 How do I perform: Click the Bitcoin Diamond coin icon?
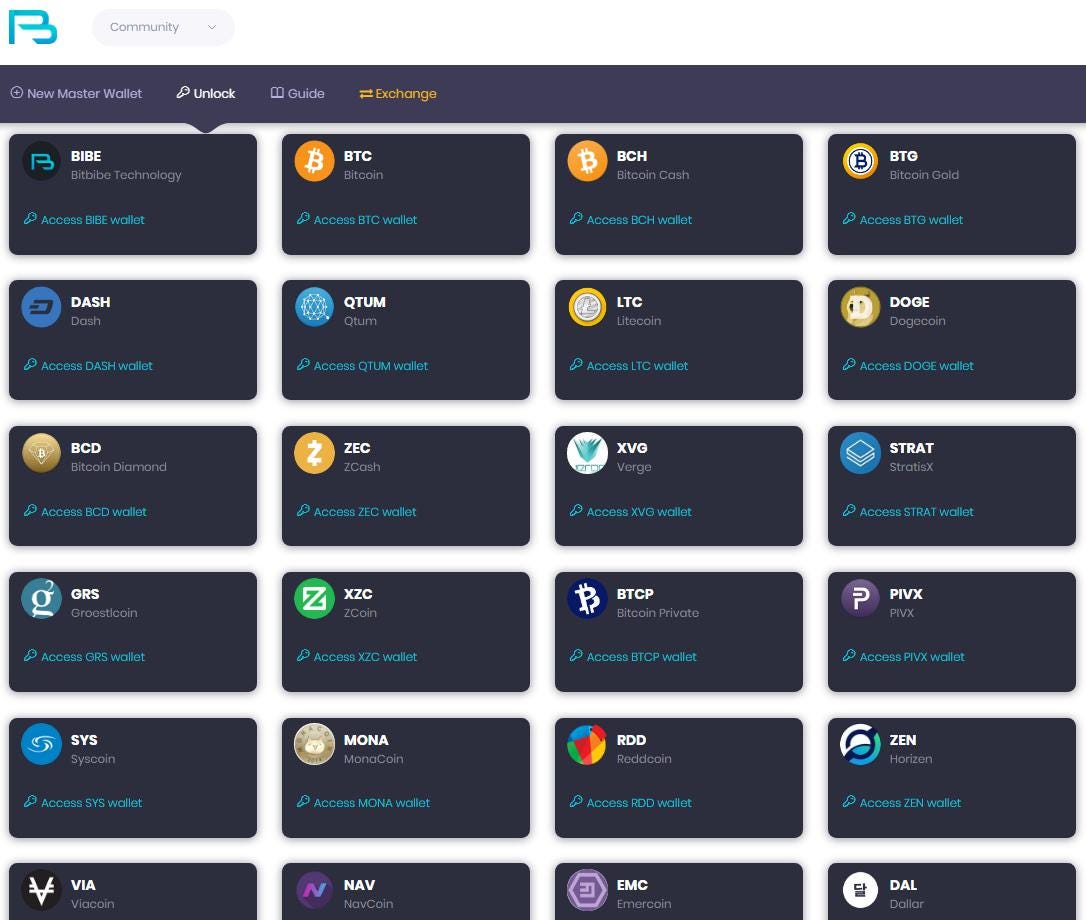(x=42, y=453)
